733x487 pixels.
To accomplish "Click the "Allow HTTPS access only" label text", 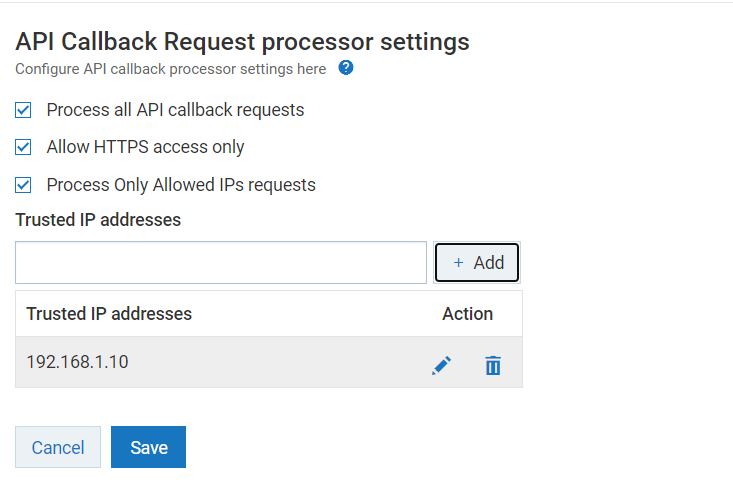I will (145, 147).
